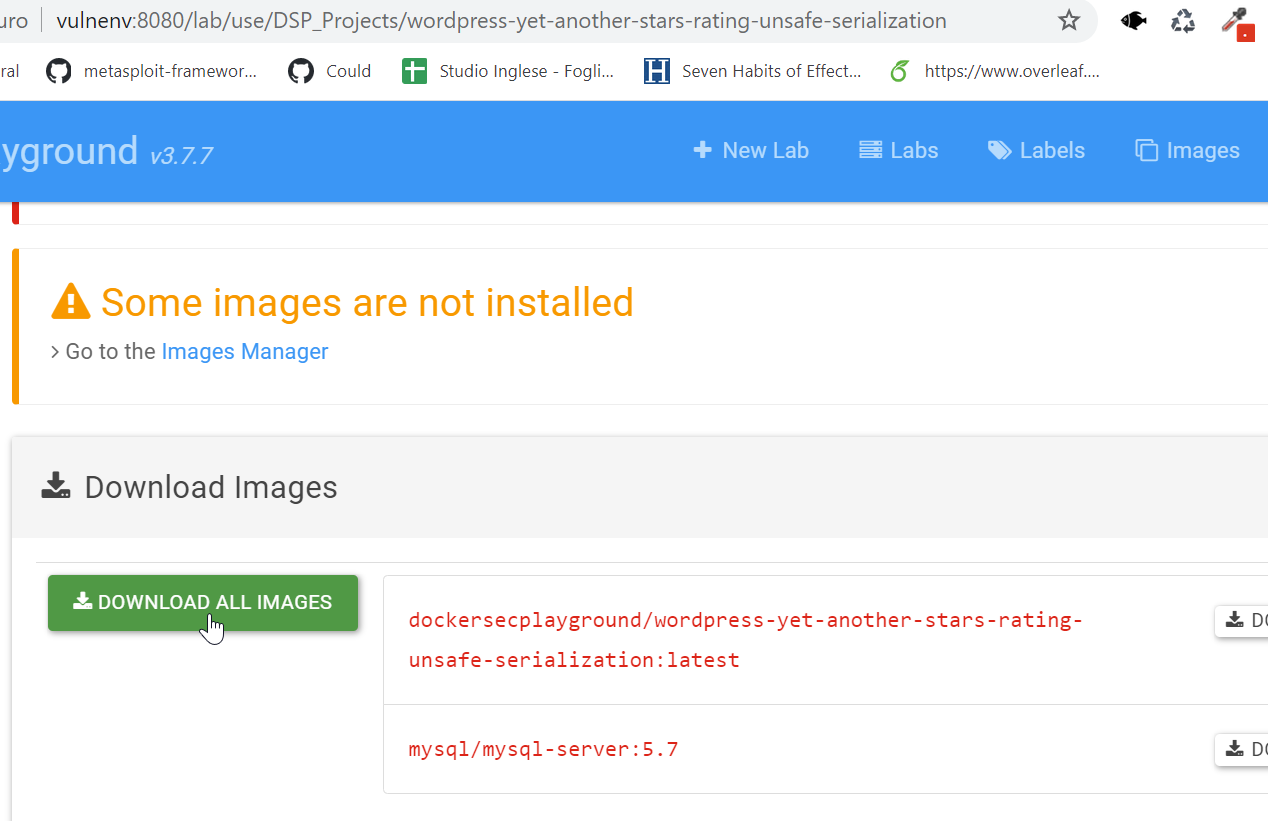Viewport: 1268px width, 821px height.
Task: Click the orange warning triangle icon
Action: click(70, 300)
